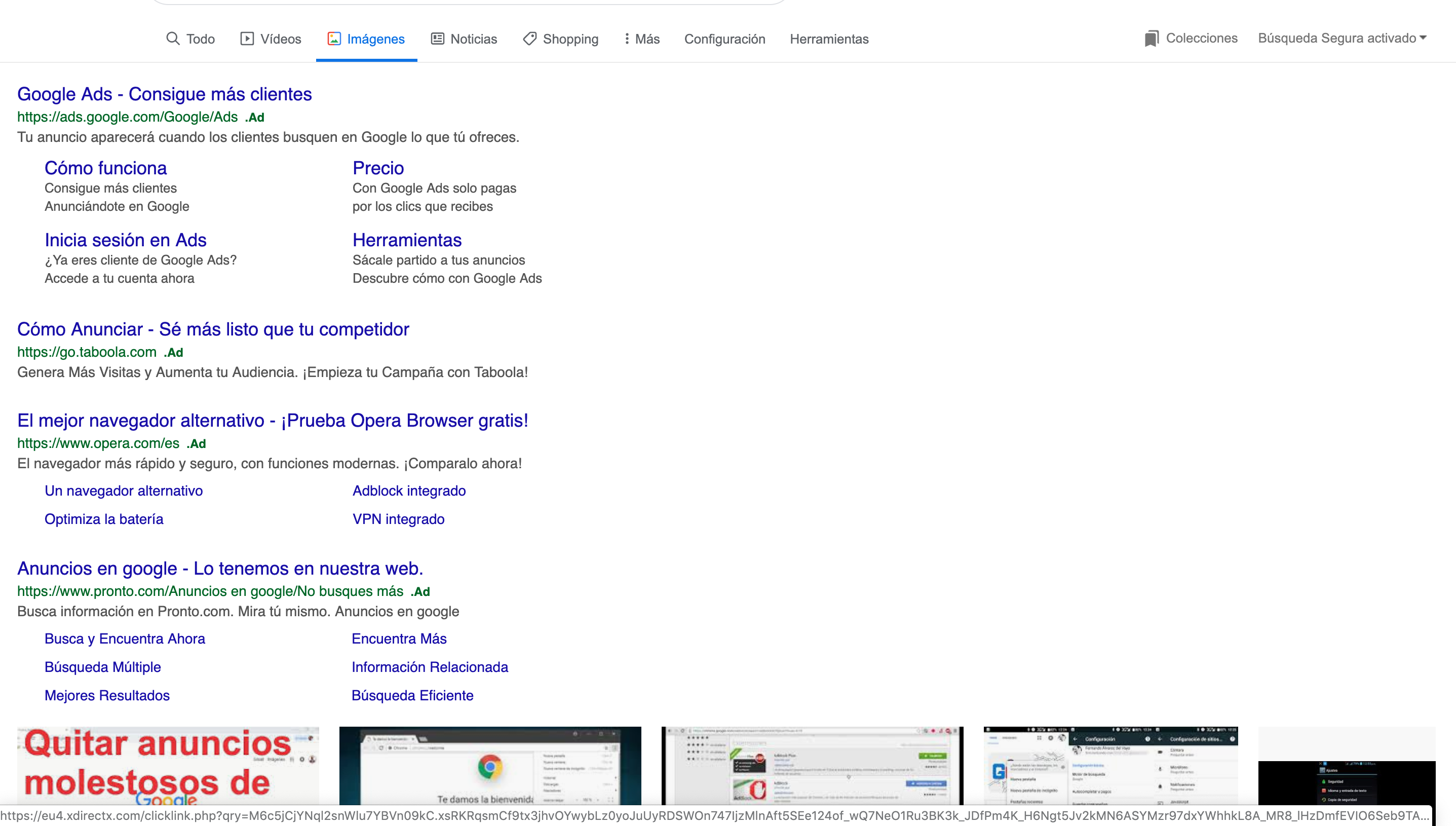Open Adblock integrado link

409,491
